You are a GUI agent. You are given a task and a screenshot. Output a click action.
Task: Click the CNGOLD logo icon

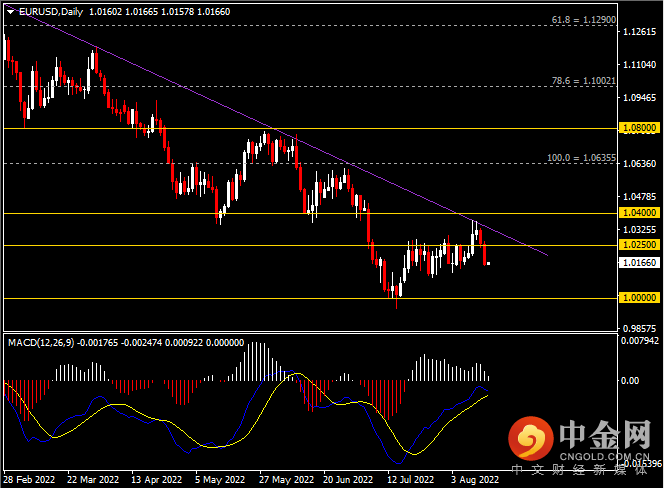click(531, 439)
